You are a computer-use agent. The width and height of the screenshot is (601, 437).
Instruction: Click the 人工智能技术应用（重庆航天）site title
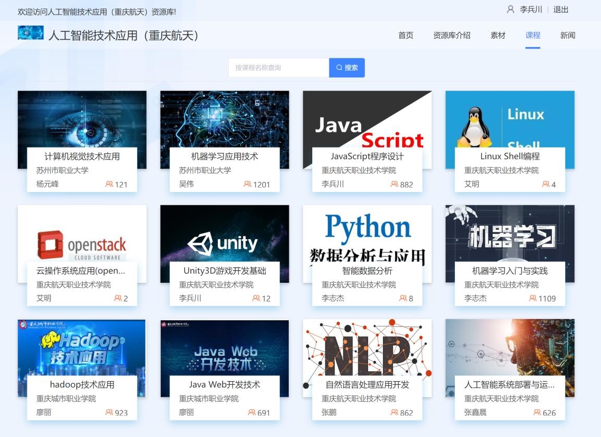tap(123, 35)
